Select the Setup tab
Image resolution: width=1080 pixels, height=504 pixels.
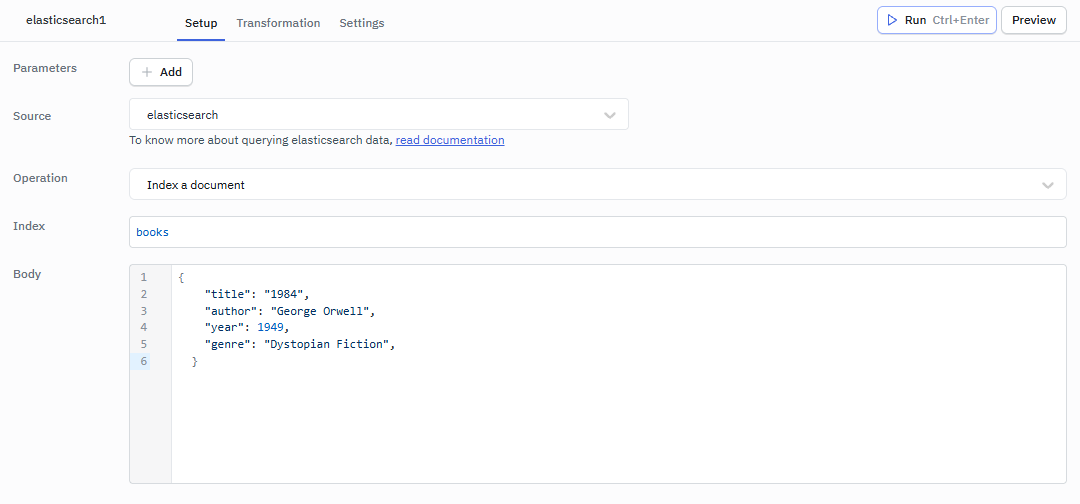(x=201, y=23)
